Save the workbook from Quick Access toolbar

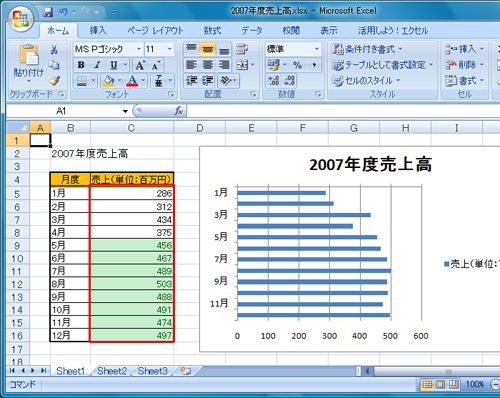click(48, 12)
